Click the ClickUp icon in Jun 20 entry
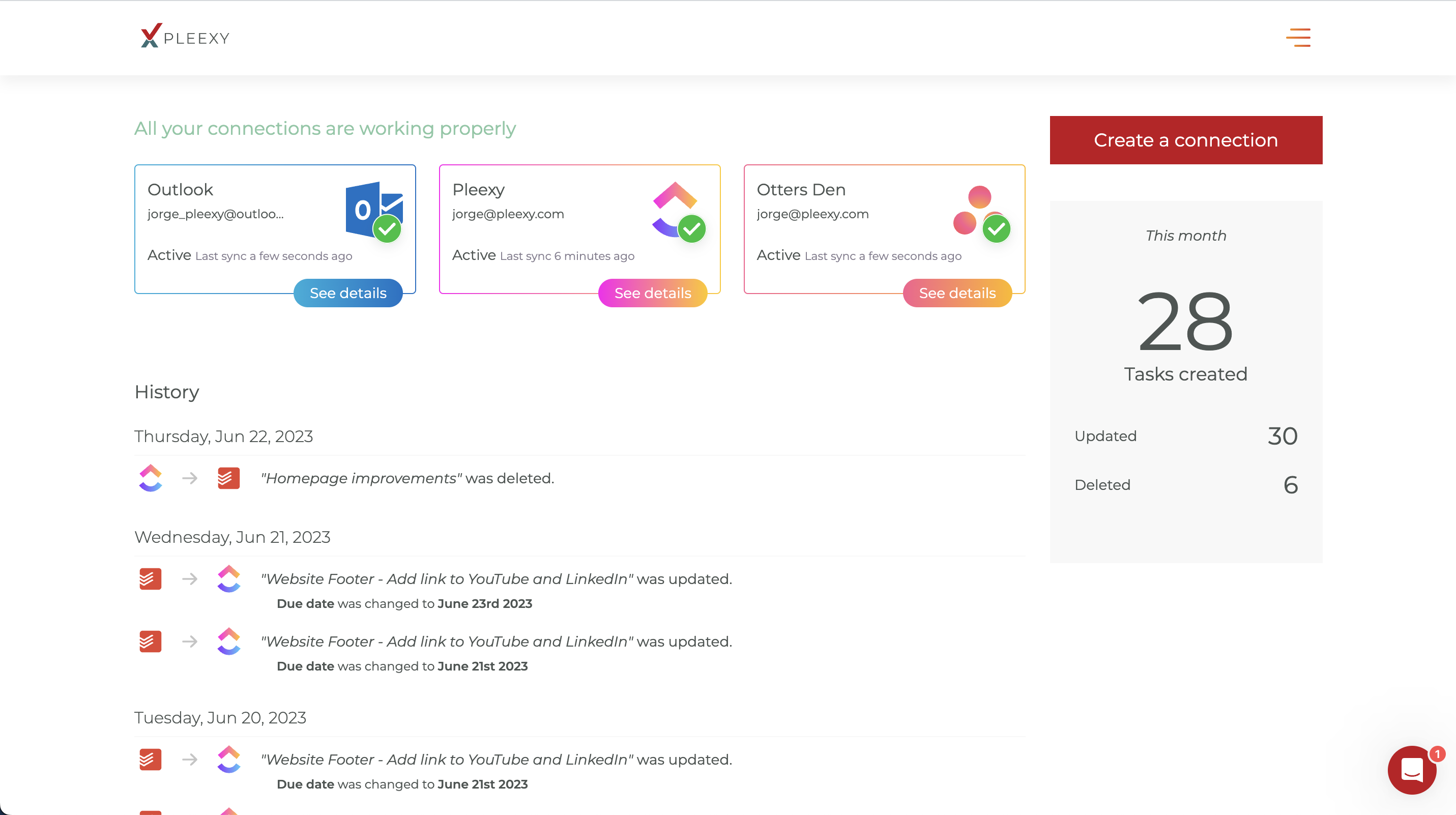1456x815 pixels. coord(228,759)
